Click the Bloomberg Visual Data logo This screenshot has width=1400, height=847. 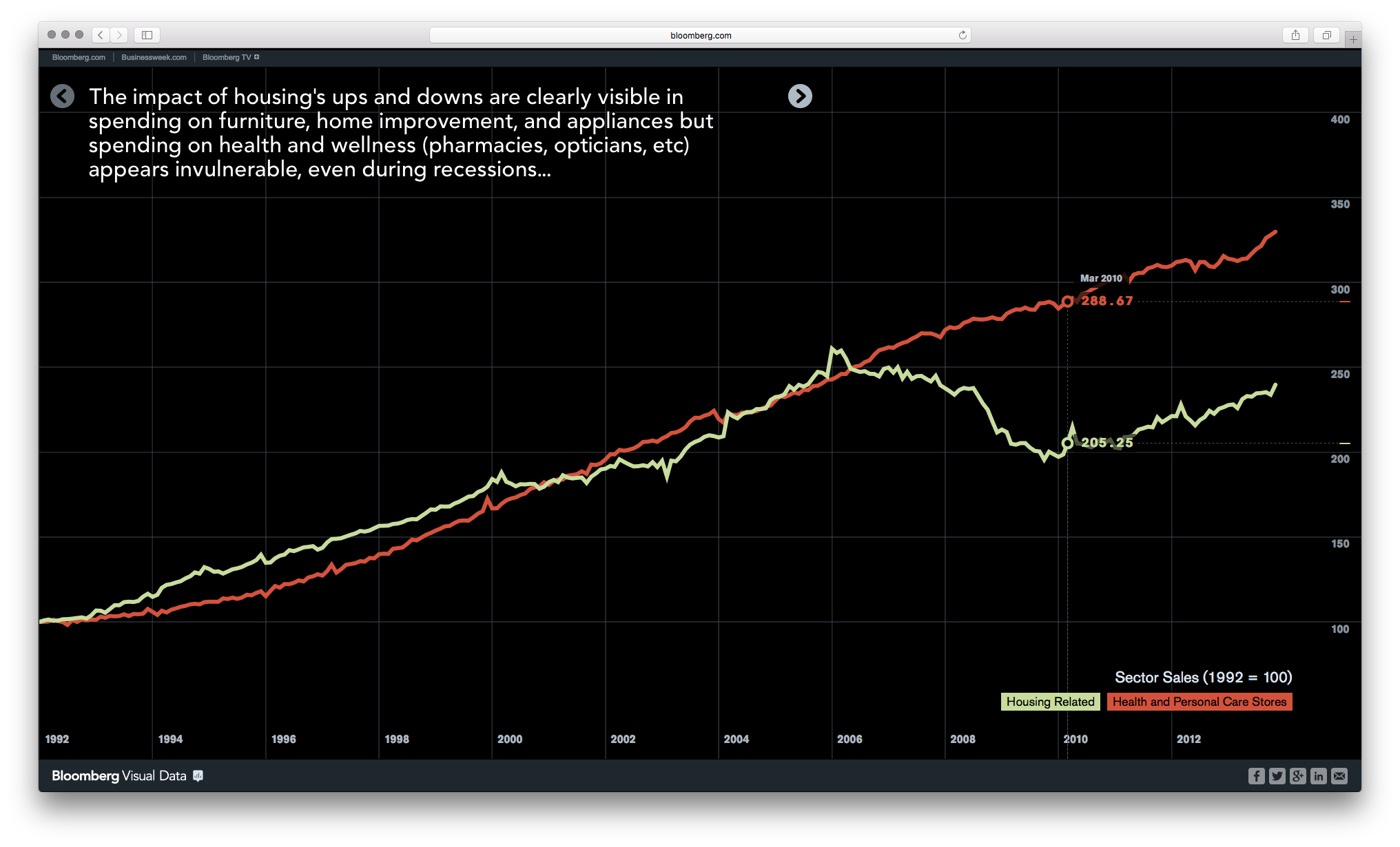pyautogui.click(x=119, y=775)
